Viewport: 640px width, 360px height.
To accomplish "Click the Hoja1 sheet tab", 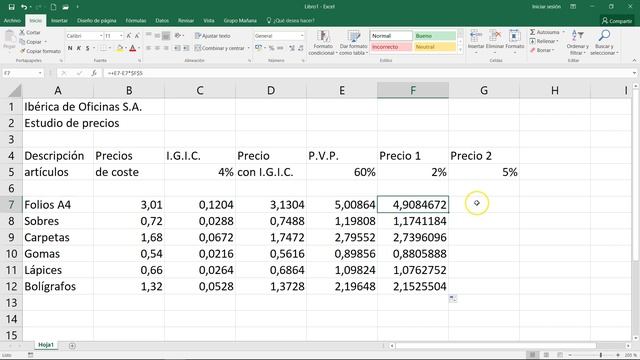I will click(46, 345).
